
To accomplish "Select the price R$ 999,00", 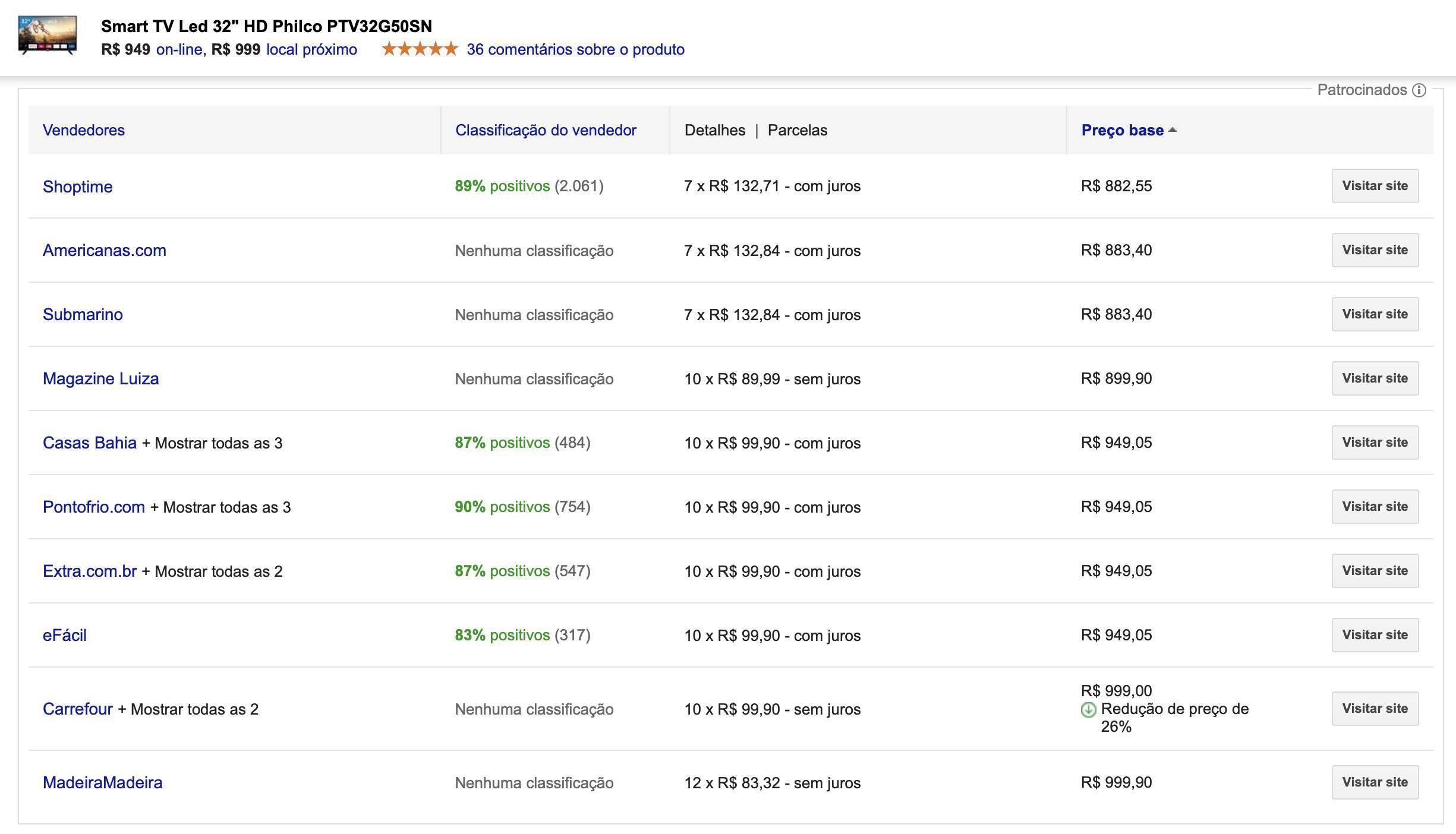I will pyautogui.click(x=1116, y=691).
